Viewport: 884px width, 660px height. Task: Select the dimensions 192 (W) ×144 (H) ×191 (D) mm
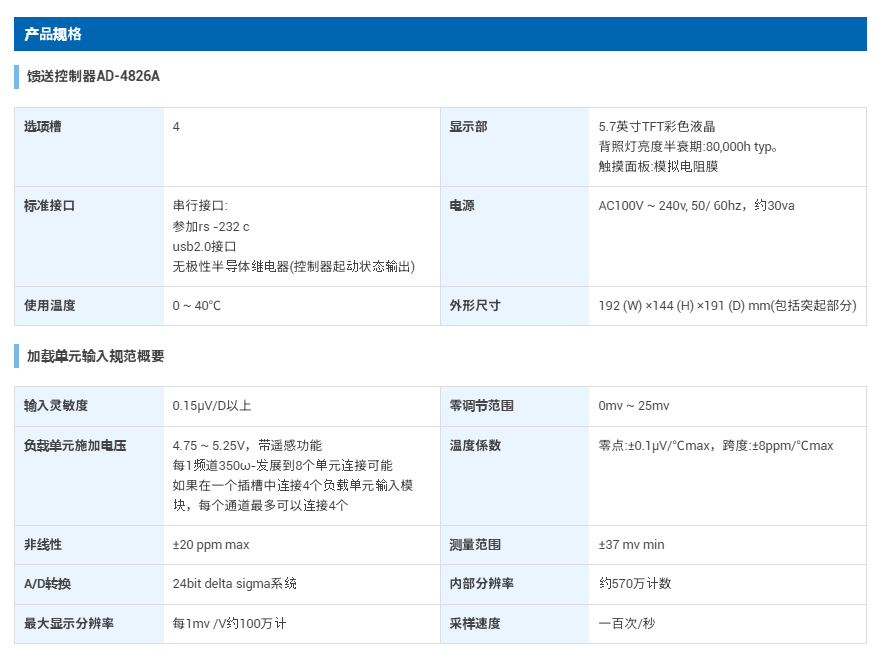coord(727,306)
